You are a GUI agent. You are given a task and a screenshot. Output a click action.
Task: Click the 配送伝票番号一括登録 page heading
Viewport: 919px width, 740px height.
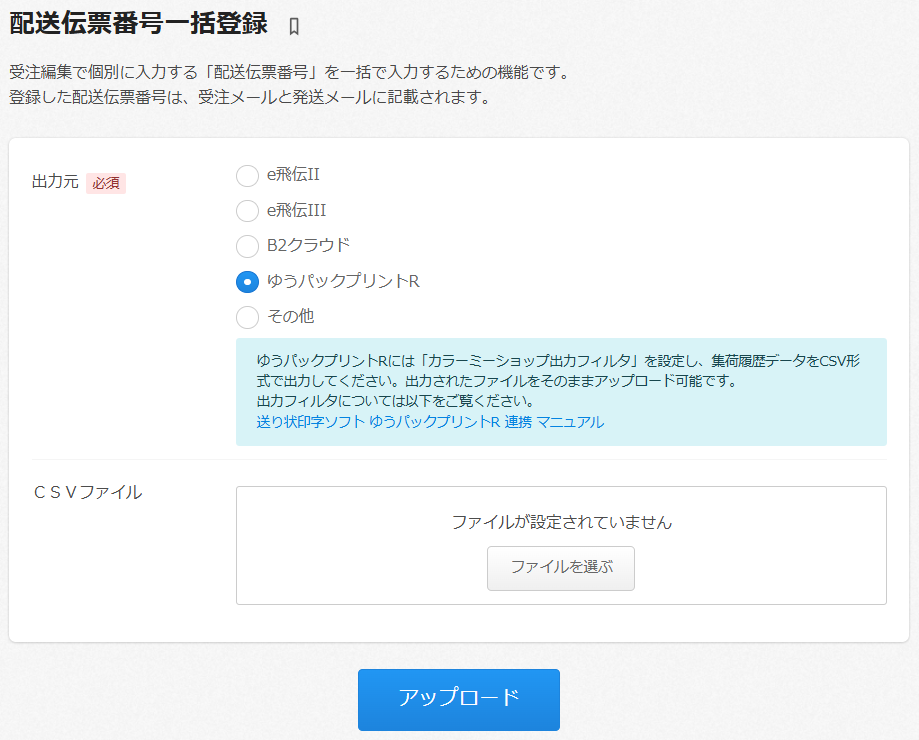tap(138, 24)
